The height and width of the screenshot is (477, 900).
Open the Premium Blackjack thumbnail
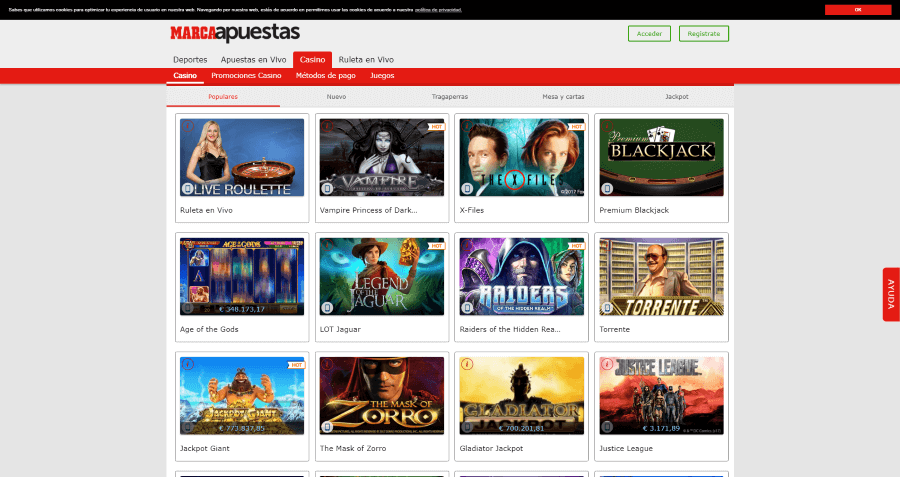pos(661,157)
